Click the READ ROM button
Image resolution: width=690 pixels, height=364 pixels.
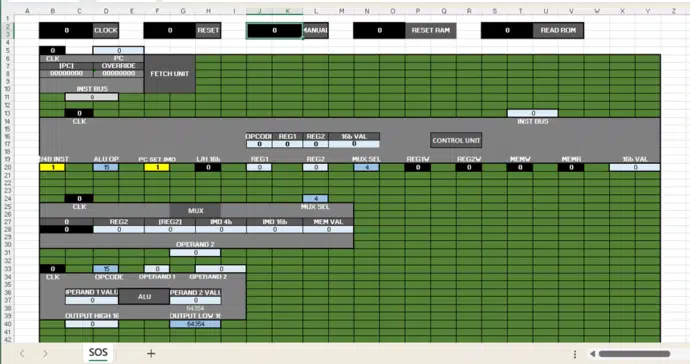[x=558, y=30]
